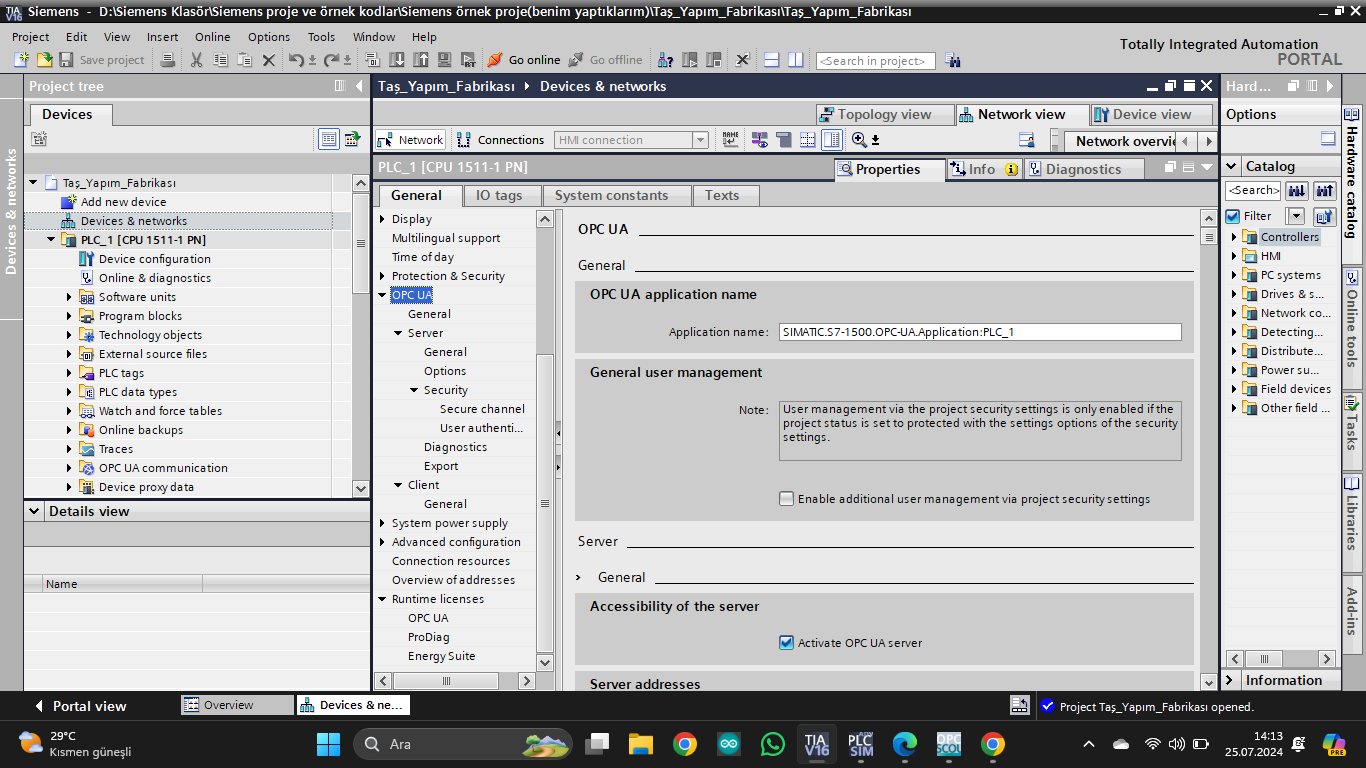The width and height of the screenshot is (1366, 768).
Task: Click the Application name input field
Action: point(979,332)
